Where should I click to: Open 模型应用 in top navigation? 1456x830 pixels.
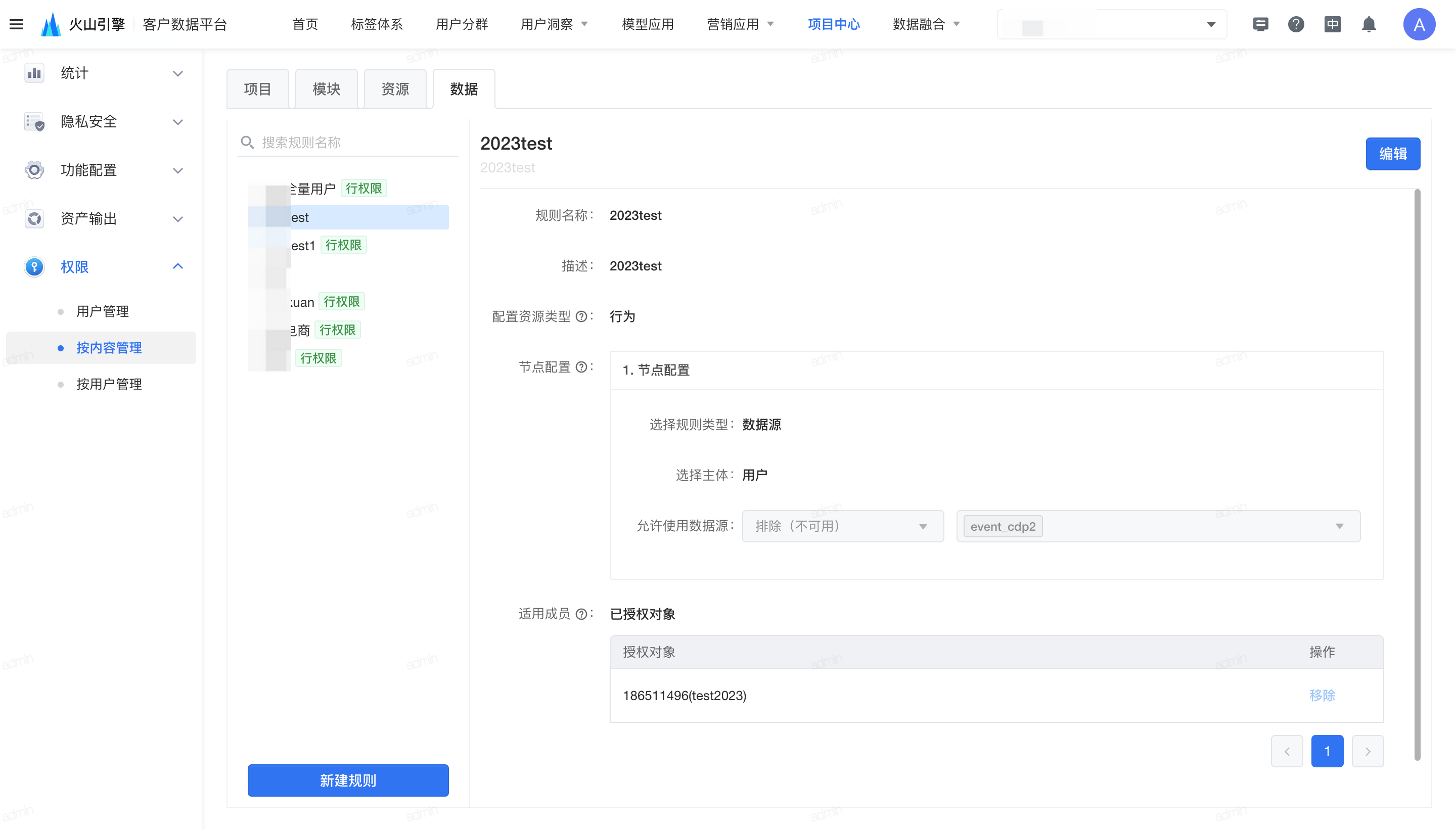coord(648,24)
